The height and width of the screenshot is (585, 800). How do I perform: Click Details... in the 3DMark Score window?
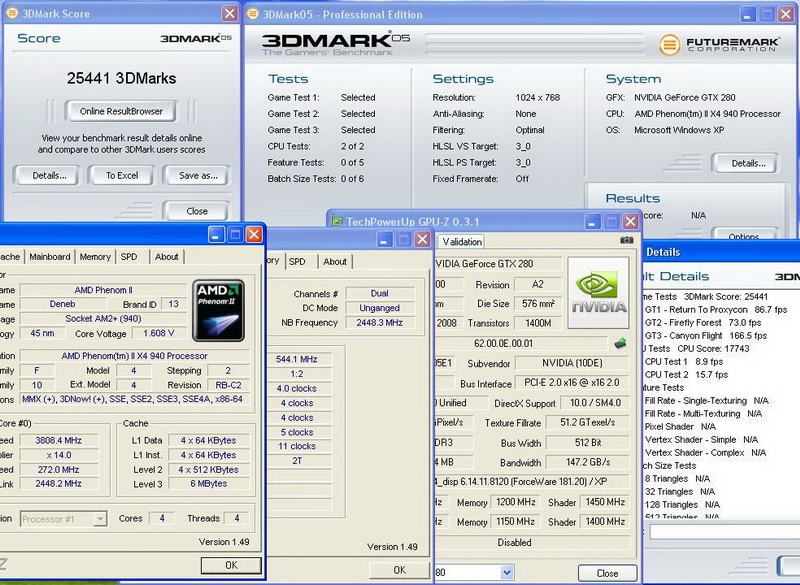pyautogui.click(x=49, y=175)
